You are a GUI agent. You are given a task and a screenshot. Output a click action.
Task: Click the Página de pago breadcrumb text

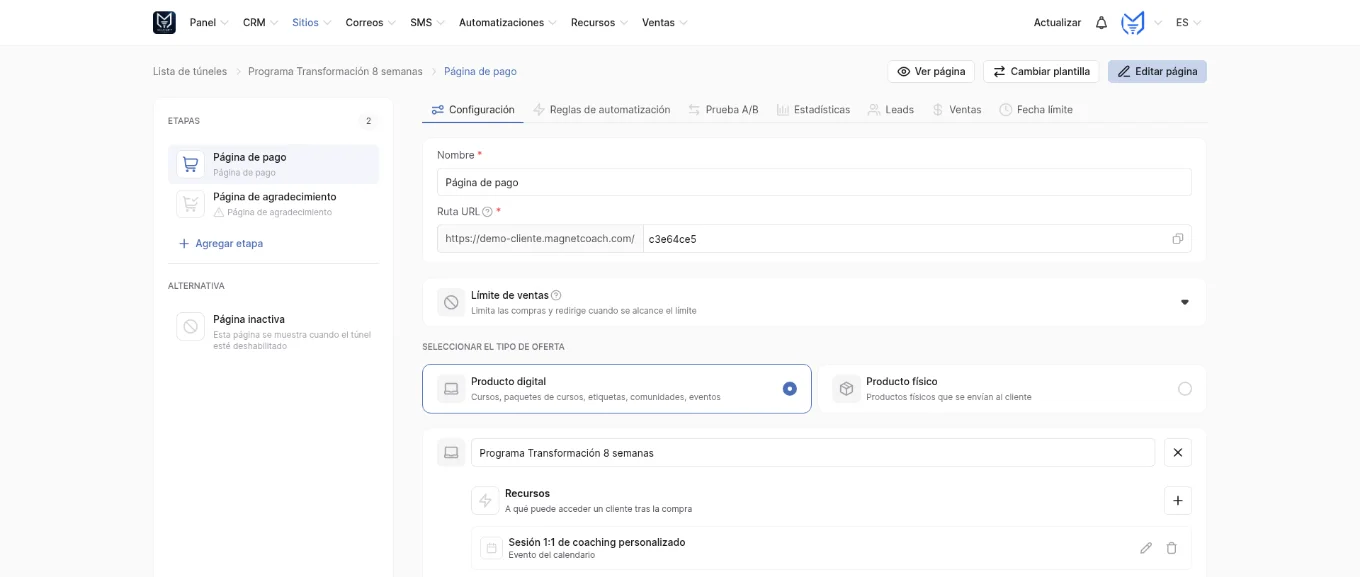[x=480, y=72]
